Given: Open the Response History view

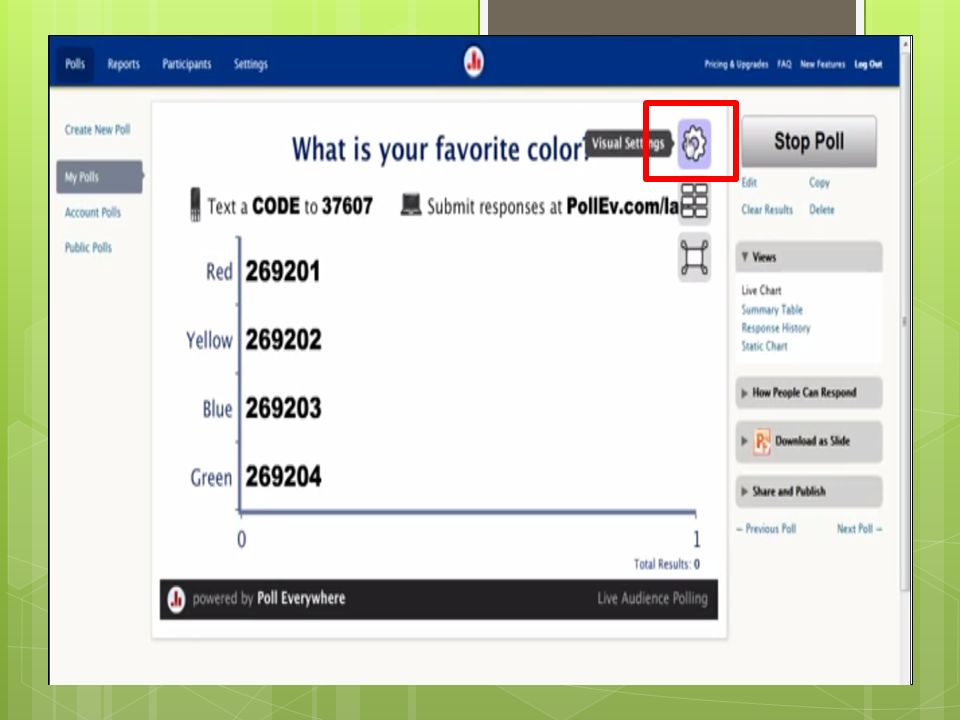Looking at the screenshot, I should coord(775,328).
